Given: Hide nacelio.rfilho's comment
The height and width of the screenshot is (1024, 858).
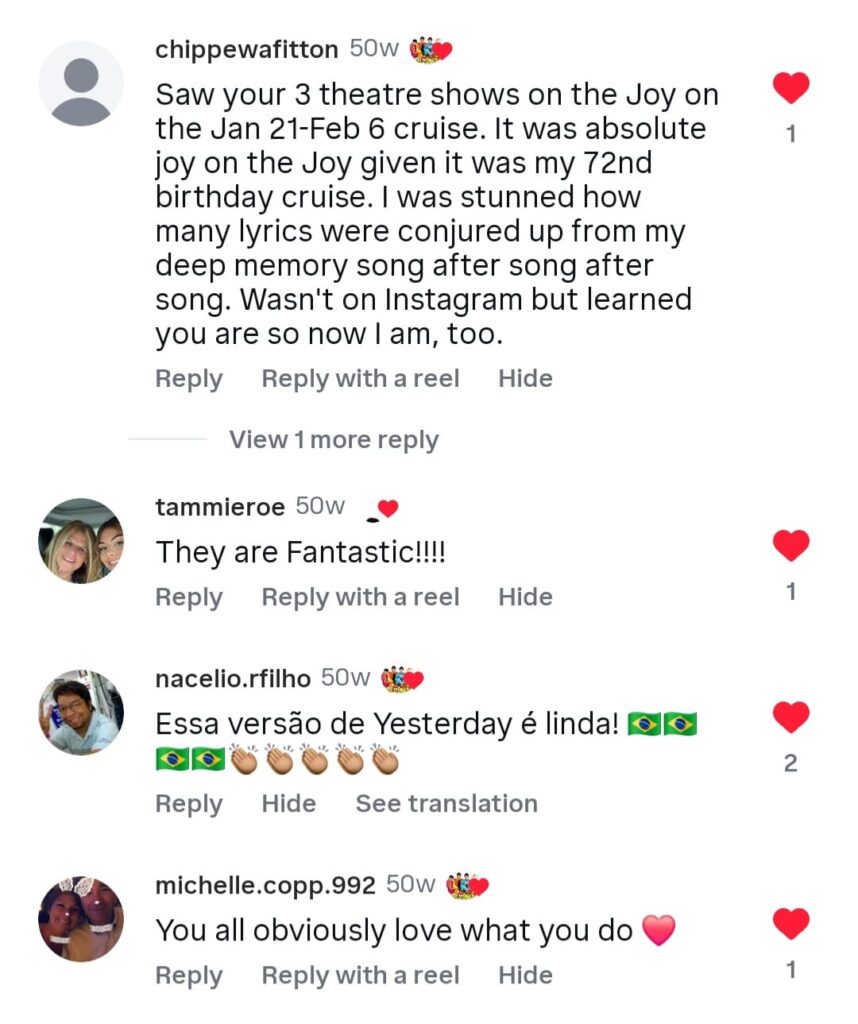Looking at the screenshot, I should pos(289,804).
